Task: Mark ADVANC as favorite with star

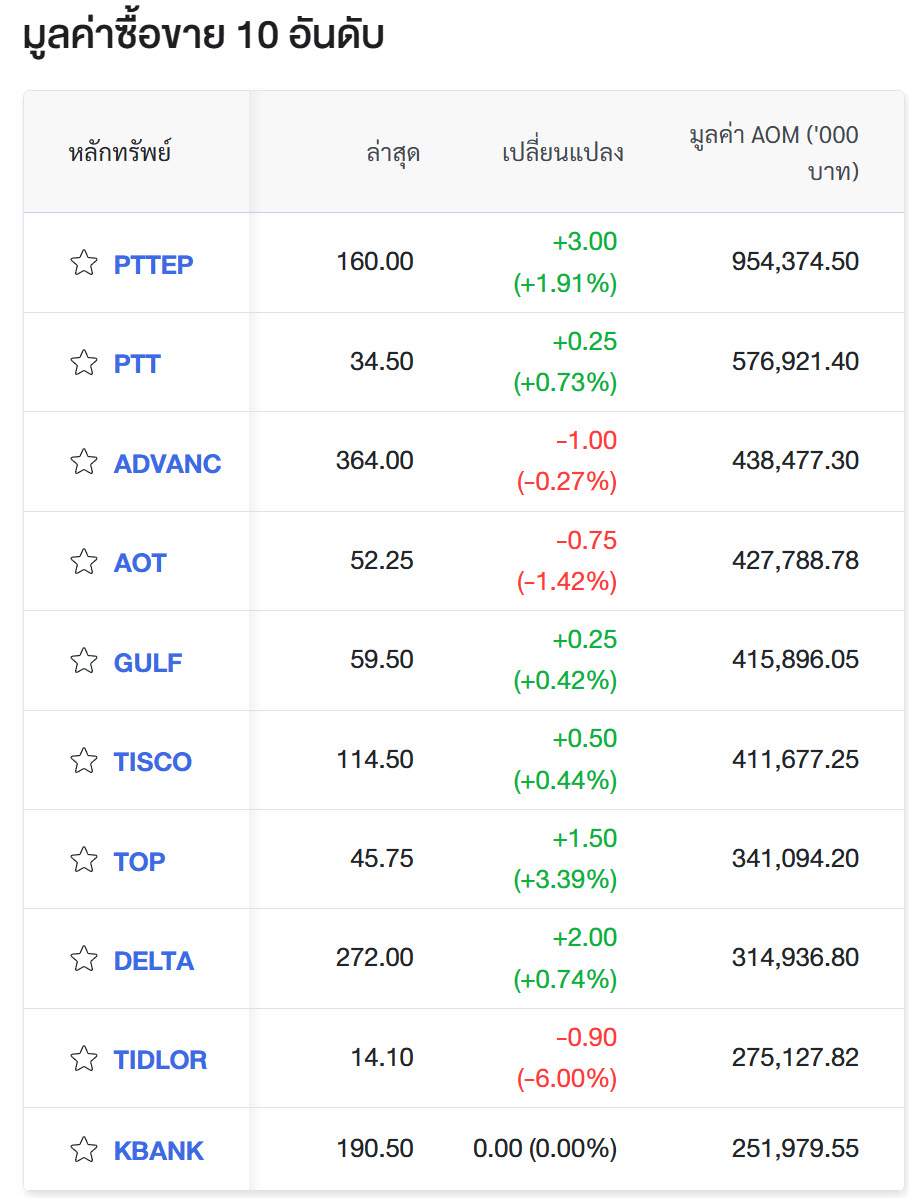Action: (84, 462)
